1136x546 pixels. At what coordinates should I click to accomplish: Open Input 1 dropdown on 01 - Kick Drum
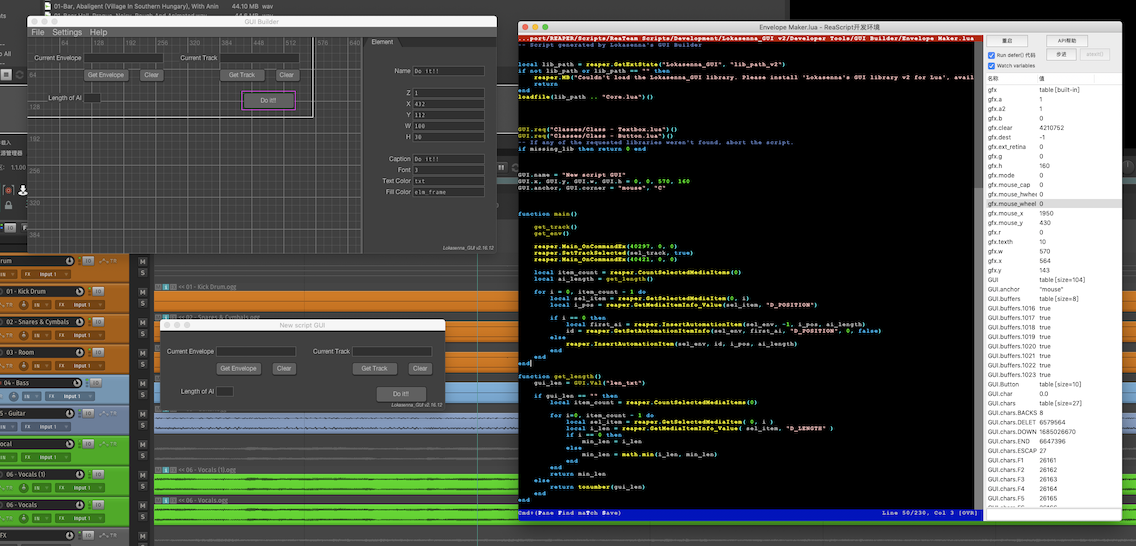point(81,304)
